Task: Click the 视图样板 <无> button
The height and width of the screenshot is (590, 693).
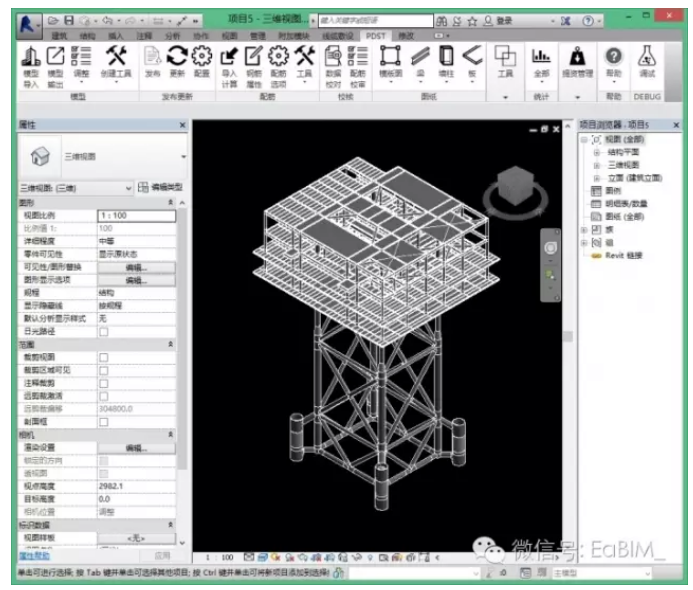Action: pyautogui.click(x=137, y=538)
